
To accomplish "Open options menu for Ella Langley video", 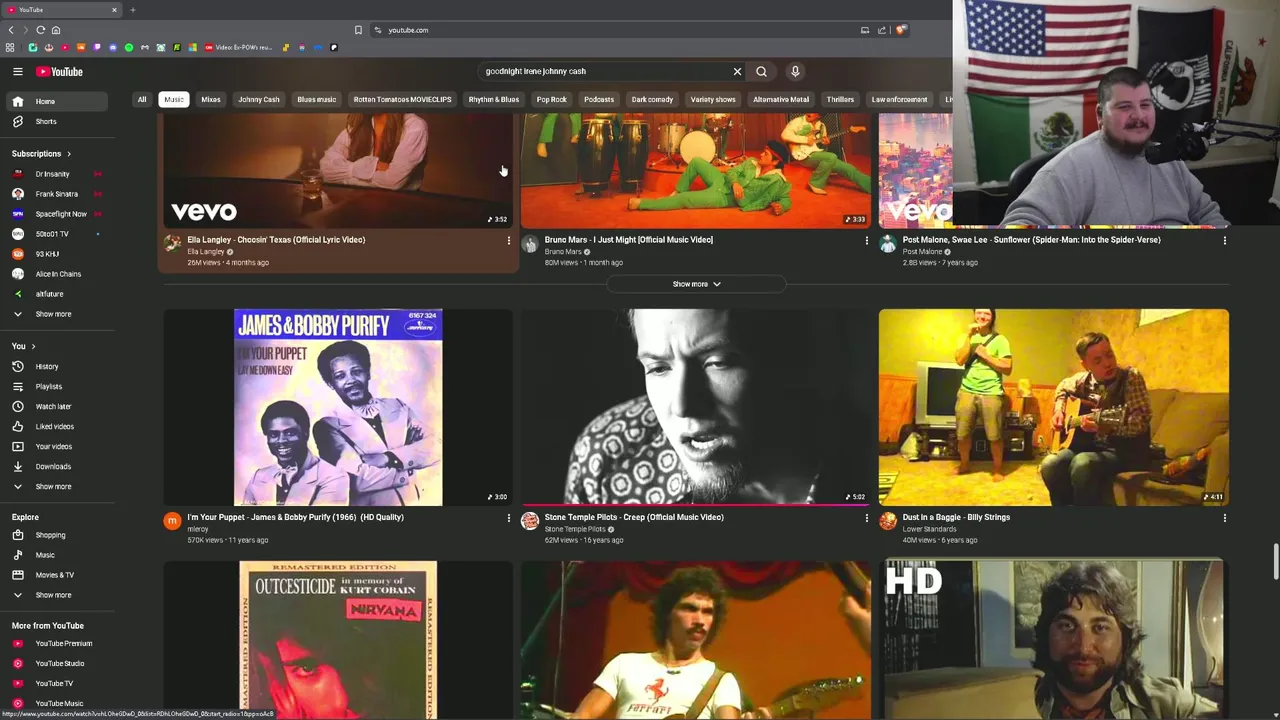I will point(508,240).
